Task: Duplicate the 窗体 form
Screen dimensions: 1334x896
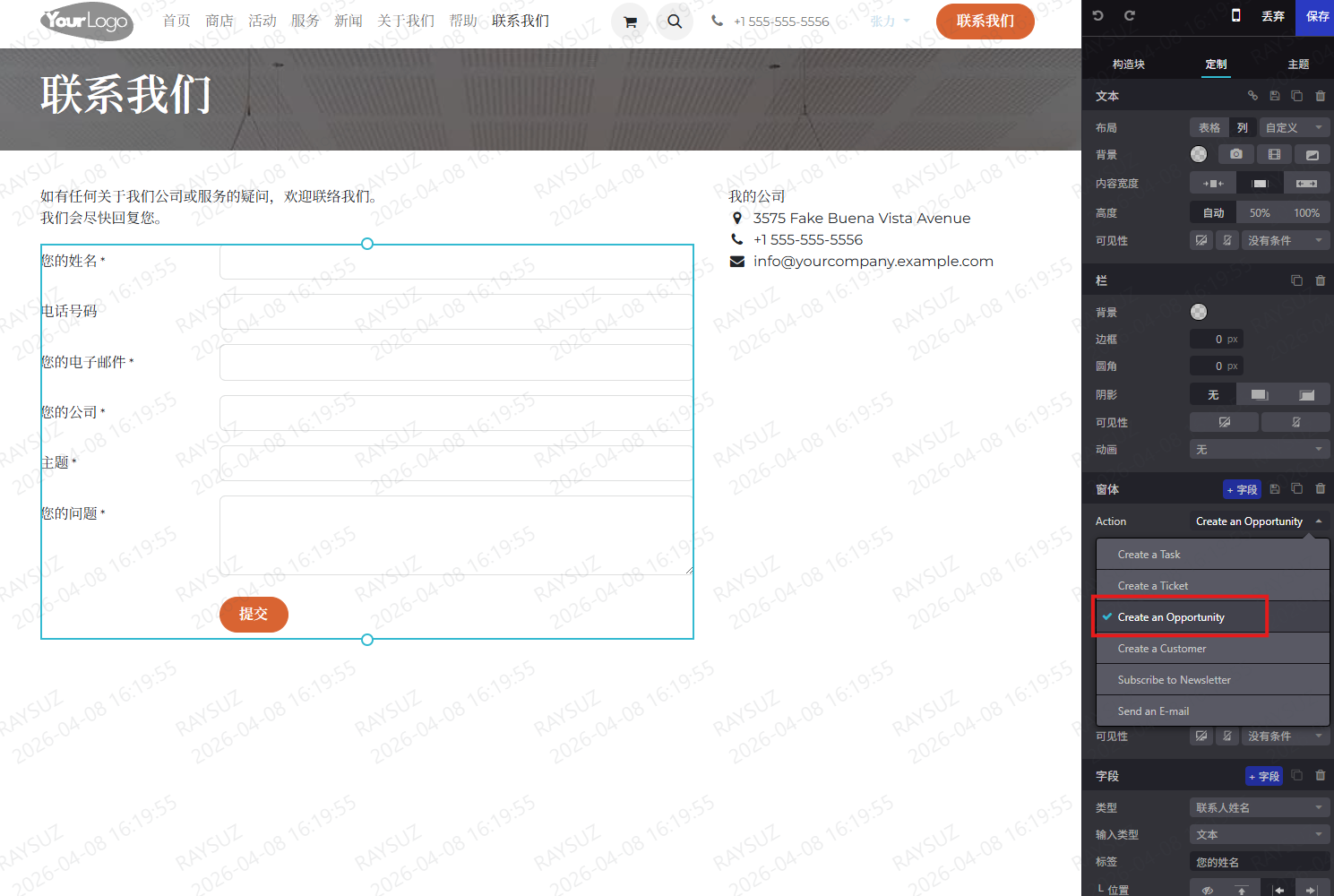Action: pos(1296,489)
